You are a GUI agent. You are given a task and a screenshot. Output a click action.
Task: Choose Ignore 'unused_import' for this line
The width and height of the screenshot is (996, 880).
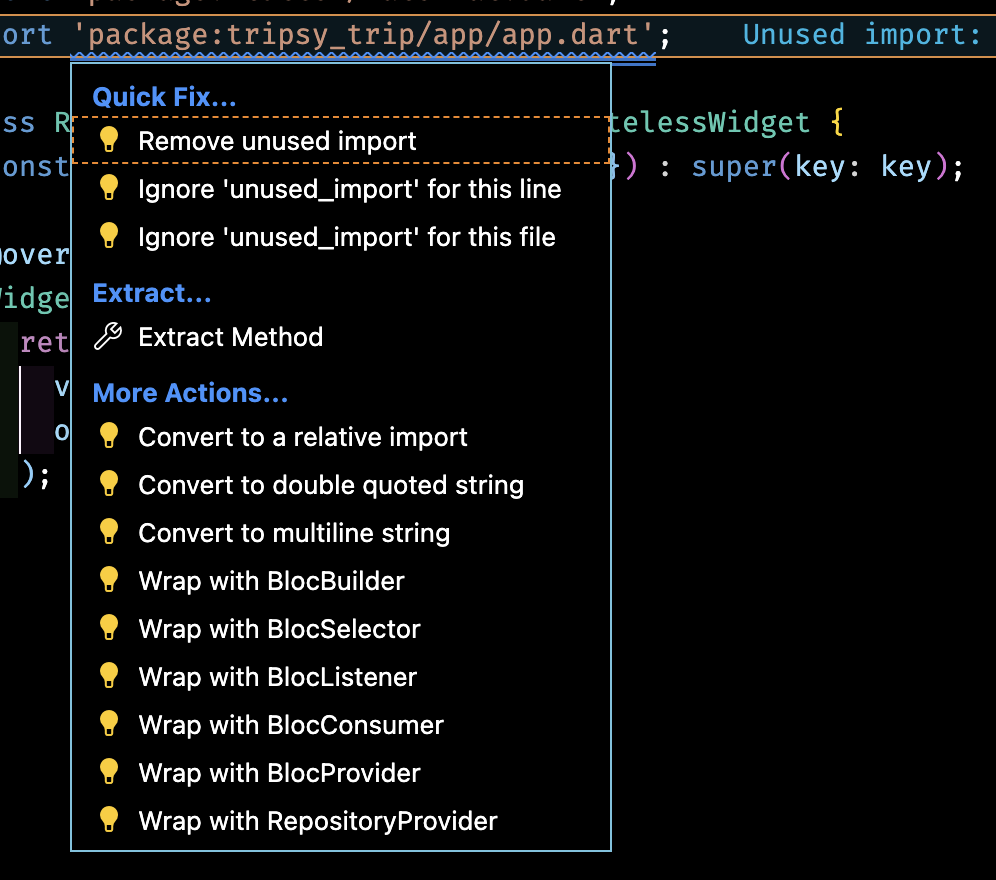coord(350,188)
